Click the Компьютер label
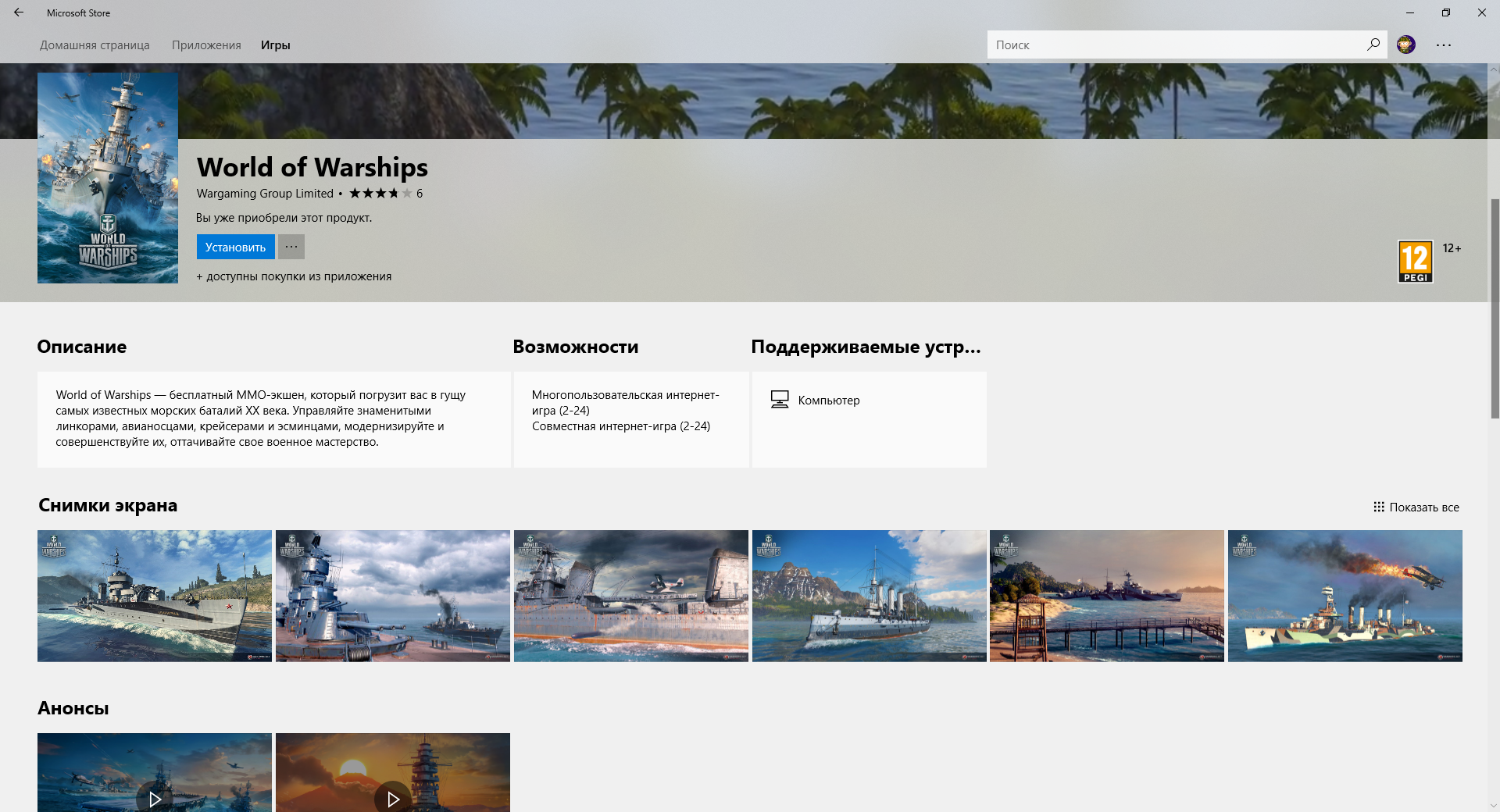The width and height of the screenshot is (1500, 812). point(829,401)
